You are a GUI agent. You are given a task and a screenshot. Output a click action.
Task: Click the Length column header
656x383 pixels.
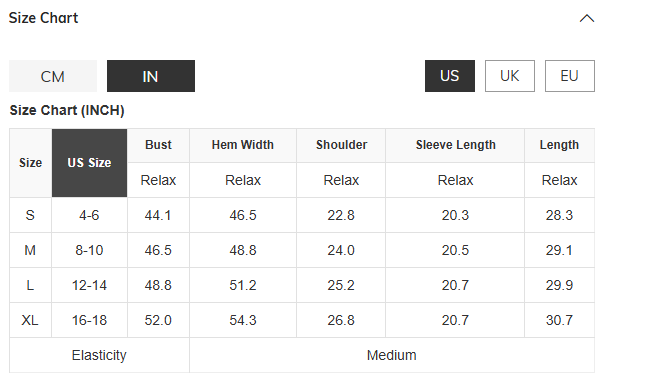pyautogui.click(x=559, y=145)
